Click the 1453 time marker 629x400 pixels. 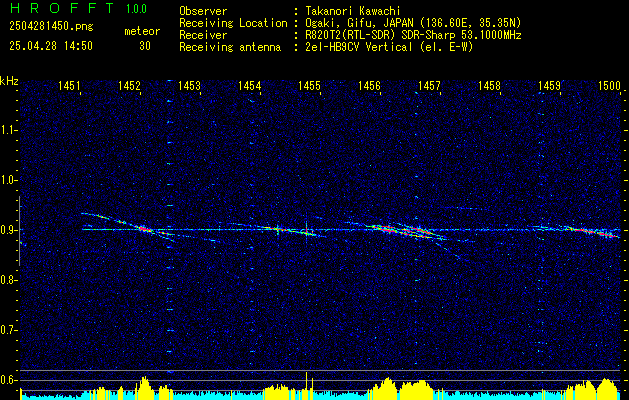tap(189, 85)
